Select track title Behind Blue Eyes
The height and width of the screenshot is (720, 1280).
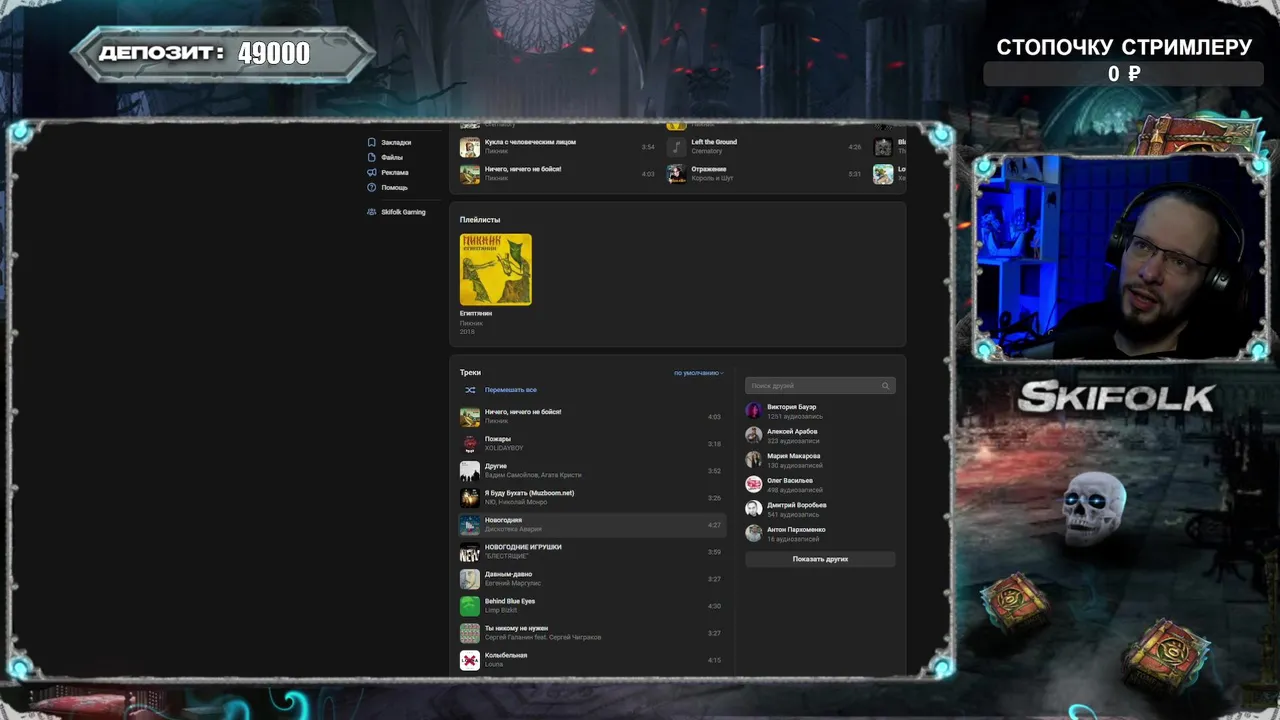(x=510, y=601)
